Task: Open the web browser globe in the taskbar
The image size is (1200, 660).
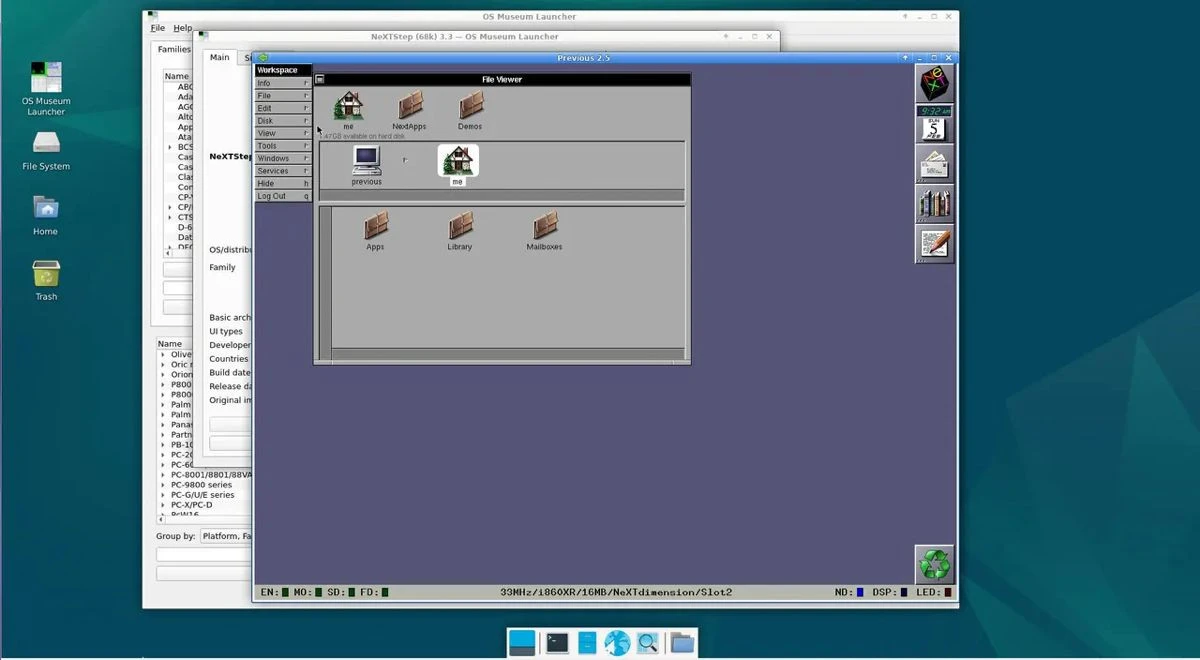Action: 617,643
